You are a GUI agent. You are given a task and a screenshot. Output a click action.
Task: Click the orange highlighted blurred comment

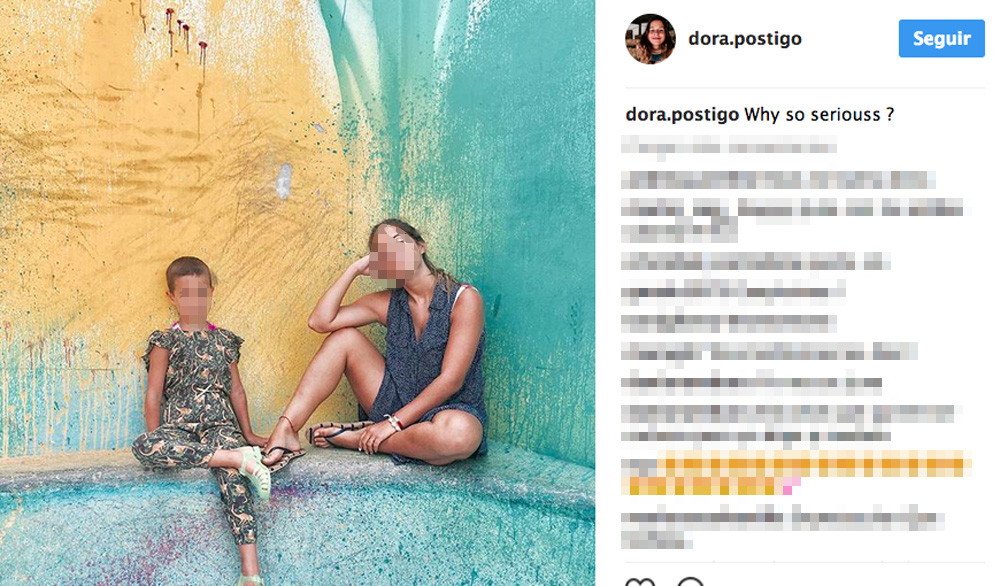tap(797, 472)
